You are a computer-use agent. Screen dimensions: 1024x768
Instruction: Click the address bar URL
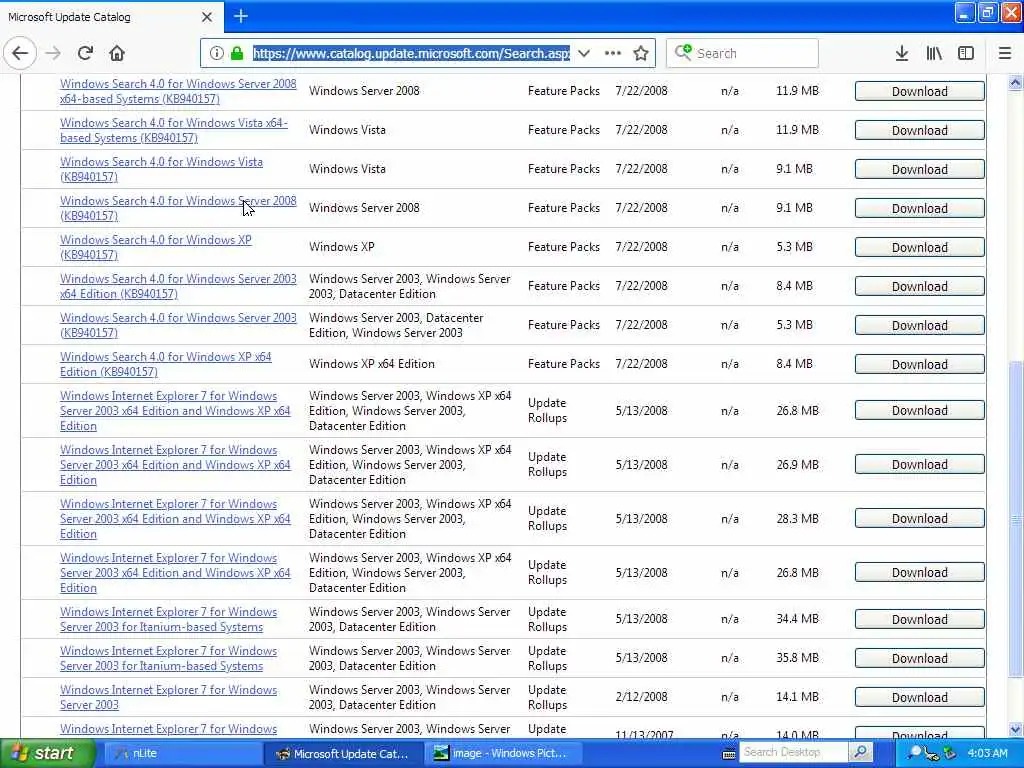[x=411, y=54]
